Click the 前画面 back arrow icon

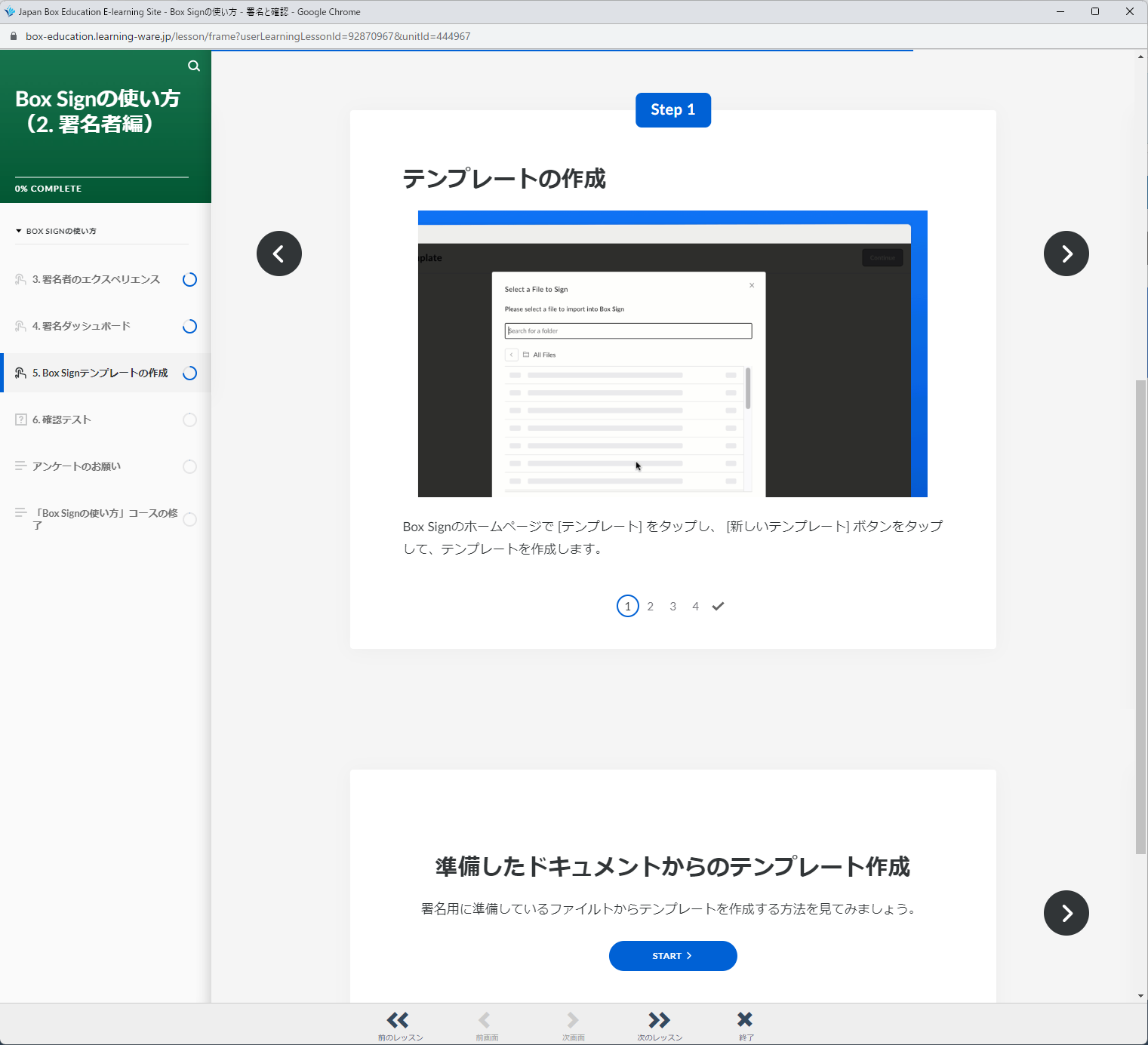click(x=485, y=1020)
